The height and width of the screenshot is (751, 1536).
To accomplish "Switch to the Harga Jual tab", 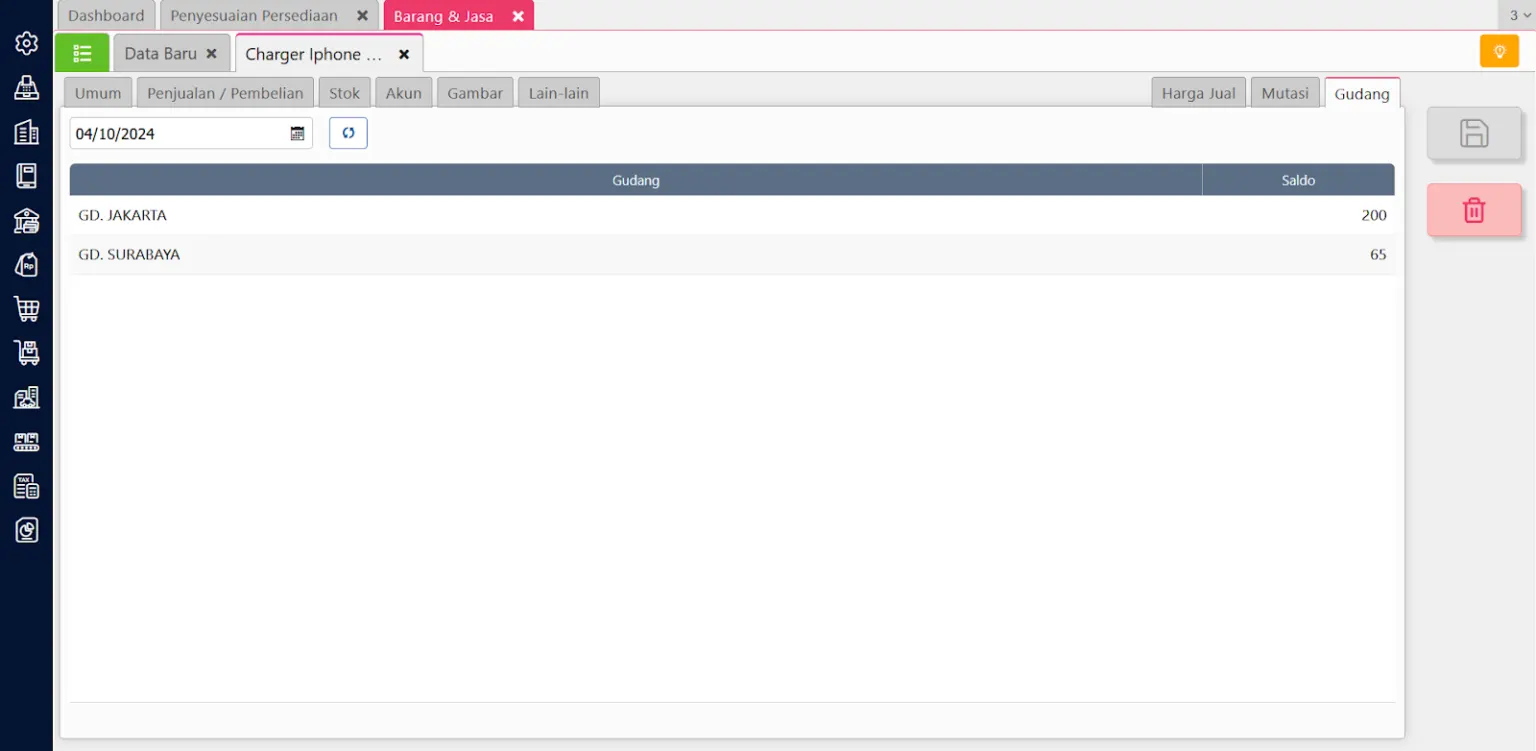I will [1198, 93].
